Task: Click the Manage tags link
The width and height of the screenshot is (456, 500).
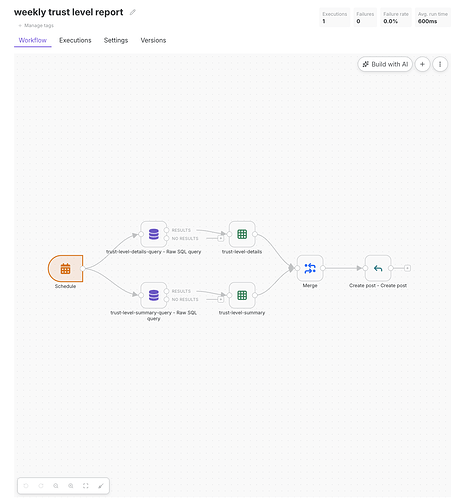Action: [x=36, y=25]
